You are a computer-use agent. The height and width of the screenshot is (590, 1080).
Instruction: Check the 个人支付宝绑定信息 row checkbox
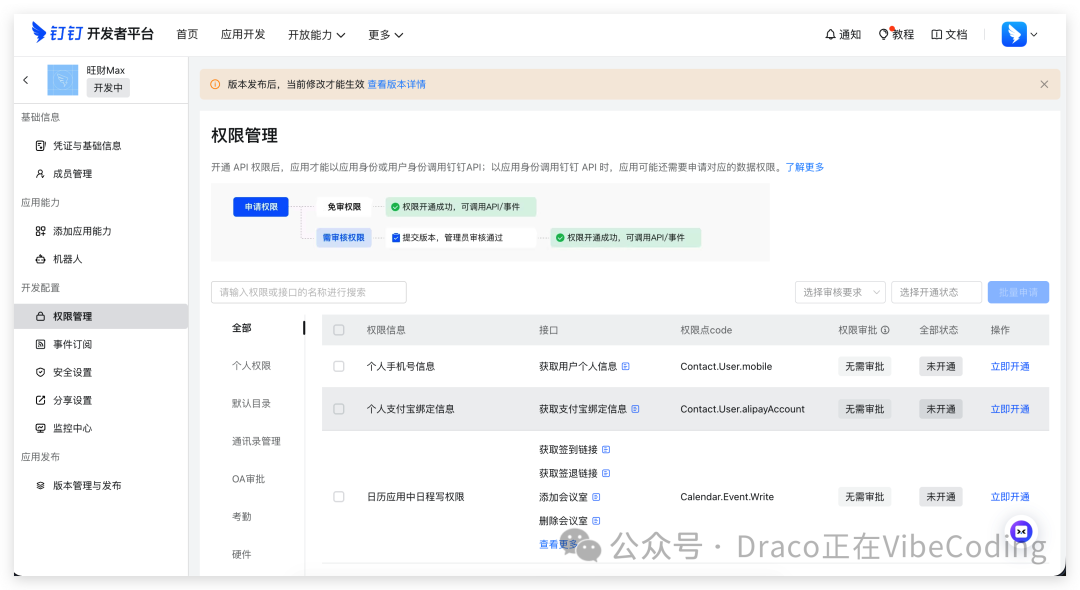pyautogui.click(x=339, y=408)
